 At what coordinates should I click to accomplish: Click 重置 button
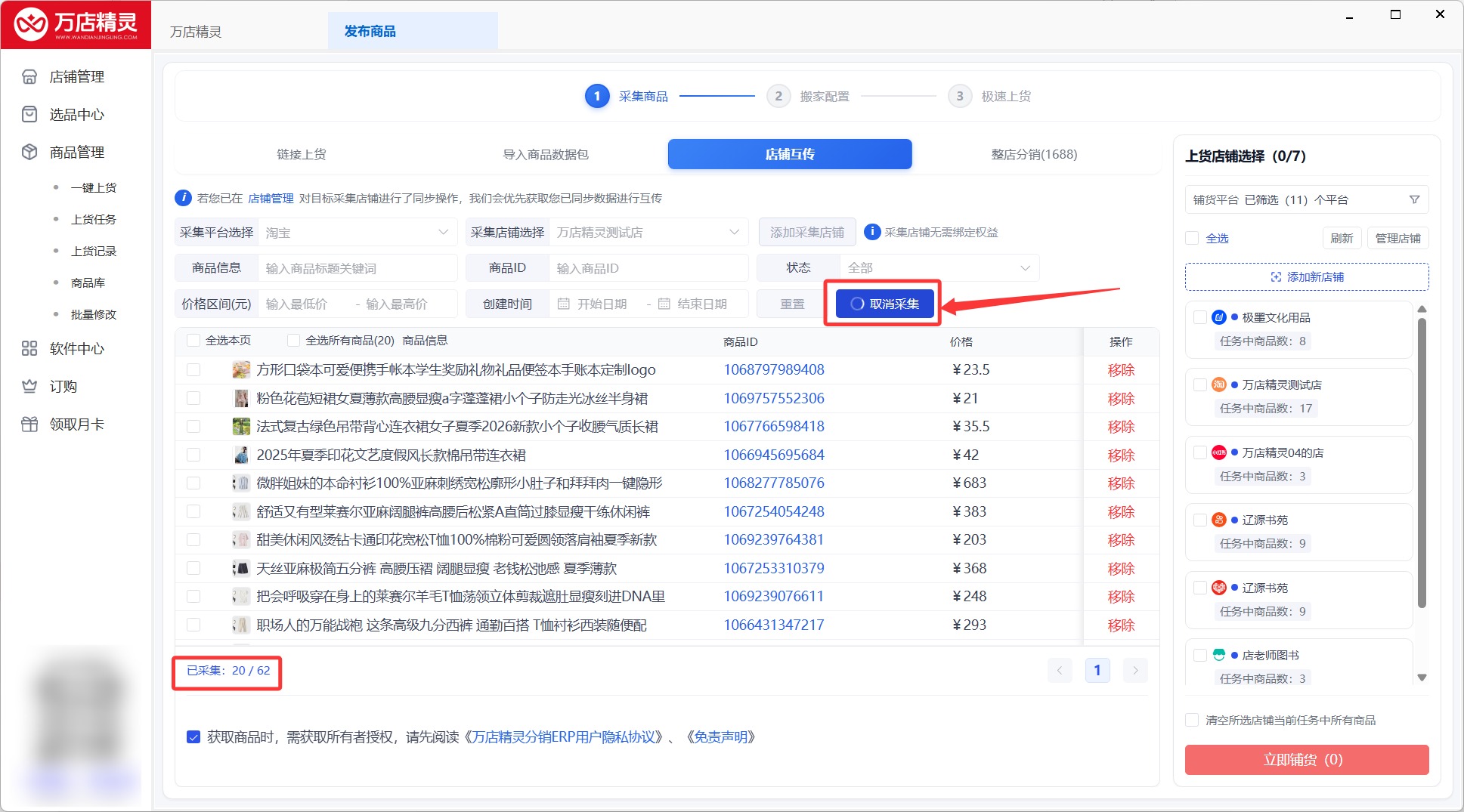tap(792, 304)
